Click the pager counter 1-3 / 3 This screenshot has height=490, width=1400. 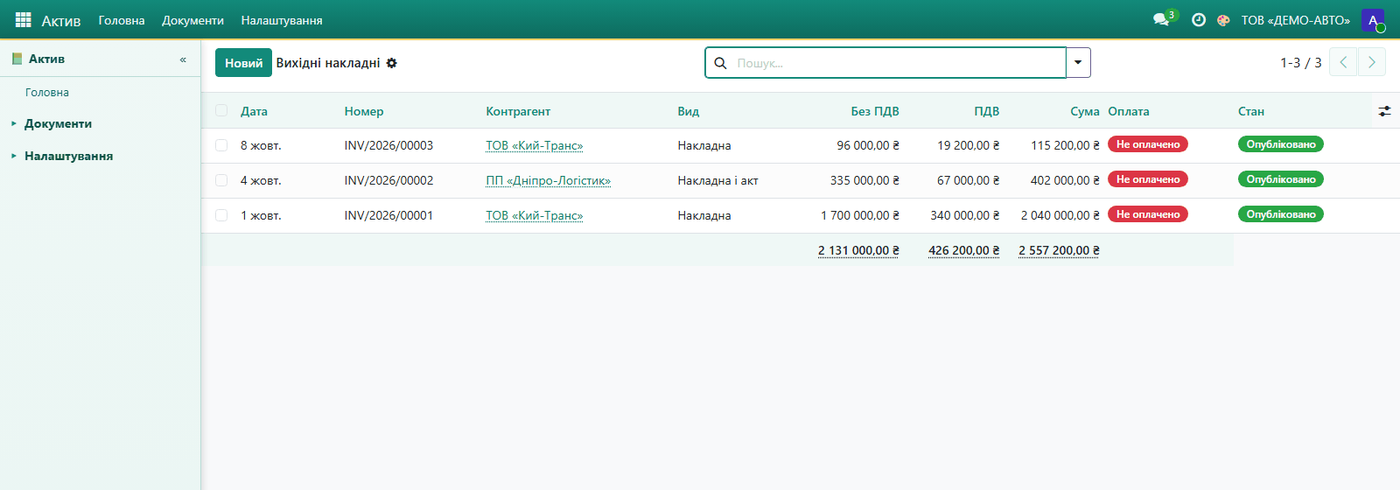click(1300, 63)
